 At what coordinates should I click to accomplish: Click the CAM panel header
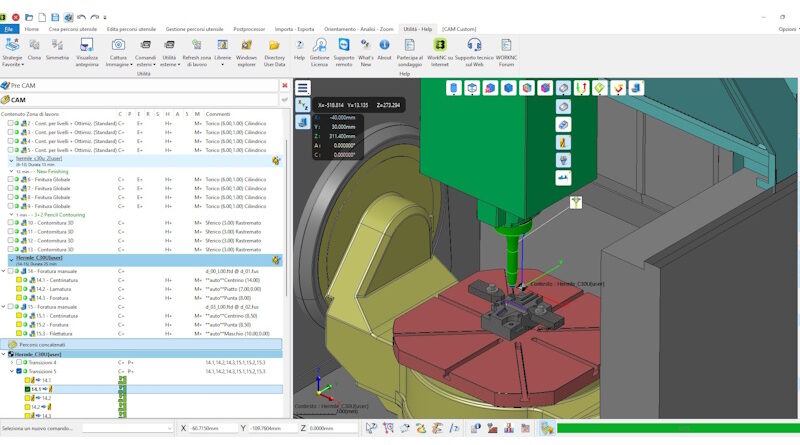139,100
